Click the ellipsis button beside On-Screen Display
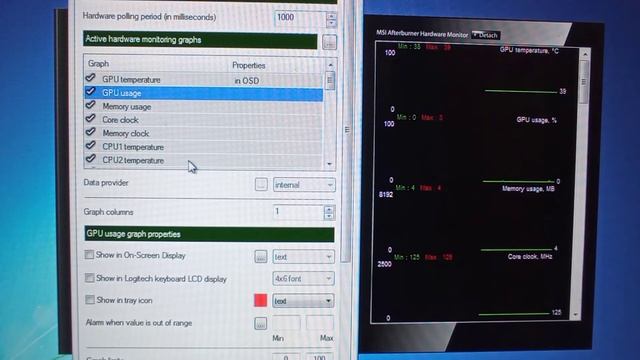 pyautogui.click(x=261, y=256)
